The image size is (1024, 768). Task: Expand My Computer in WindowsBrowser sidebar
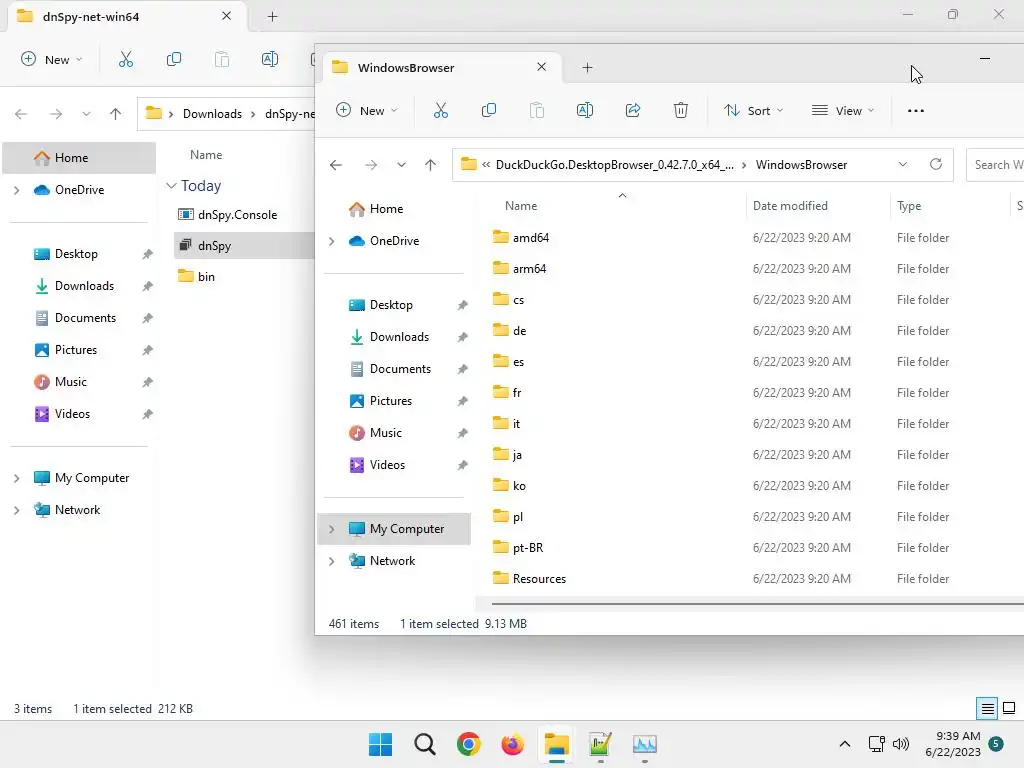coord(331,529)
